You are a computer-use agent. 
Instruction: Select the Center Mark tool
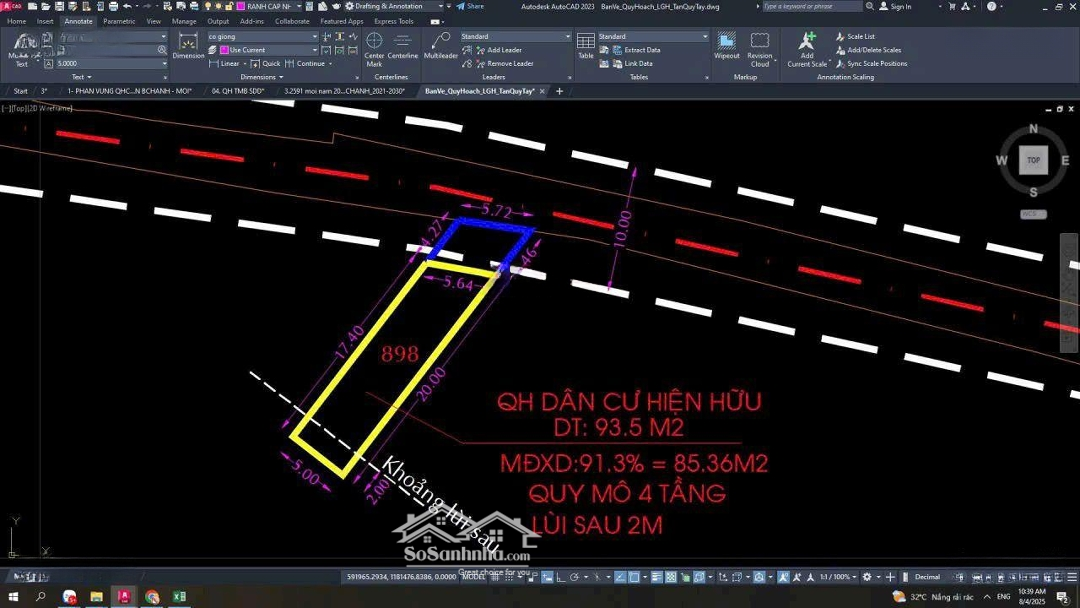pyautogui.click(x=374, y=47)
